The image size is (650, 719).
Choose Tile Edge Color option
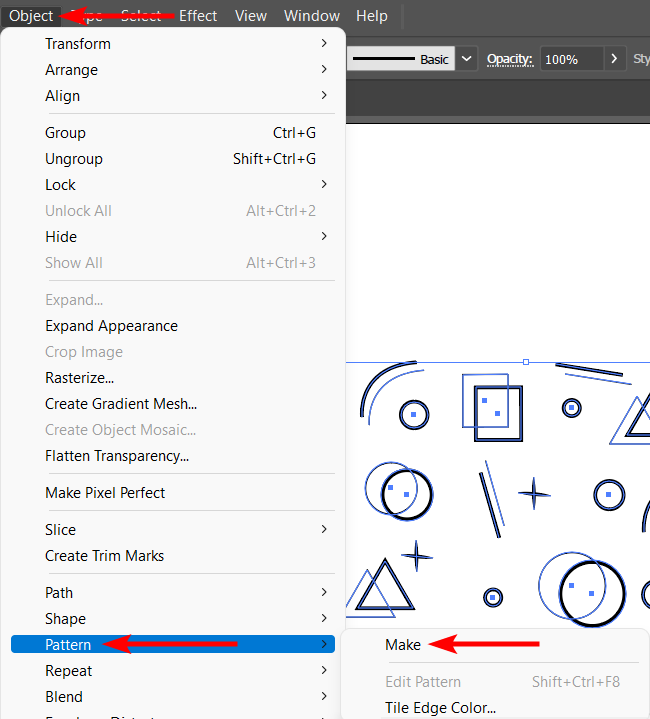click(x=440, y=708)
